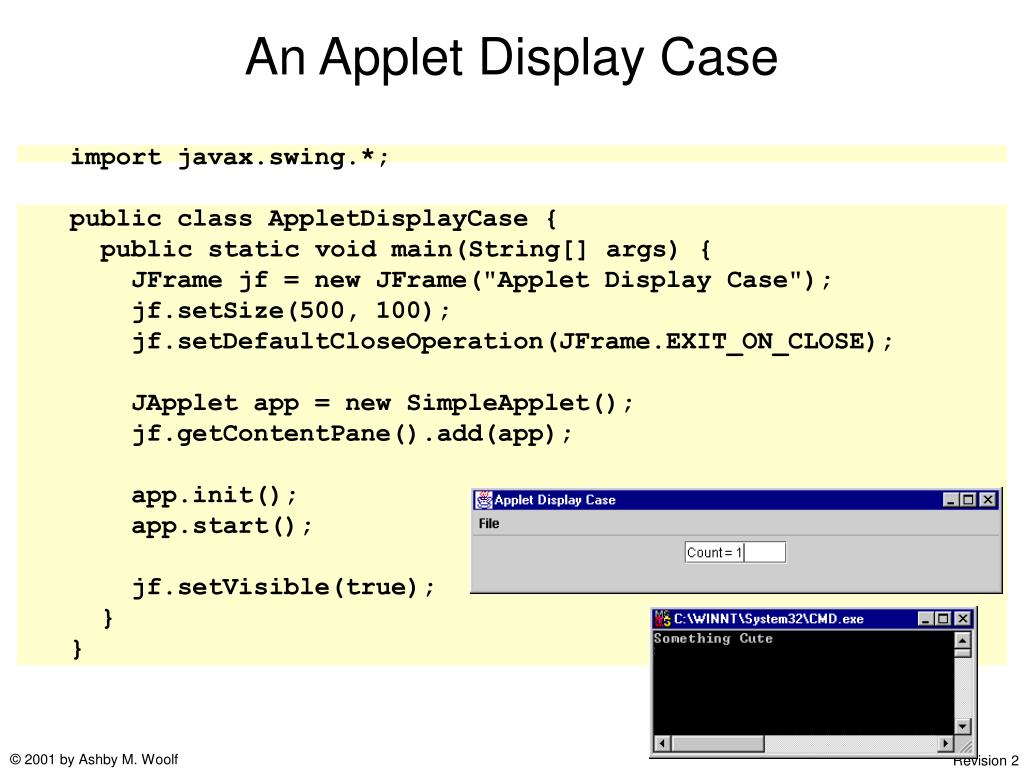Maximize the Applet Display Case window
The width and height of the screenshot is (1024, 768).
(968, 500)
